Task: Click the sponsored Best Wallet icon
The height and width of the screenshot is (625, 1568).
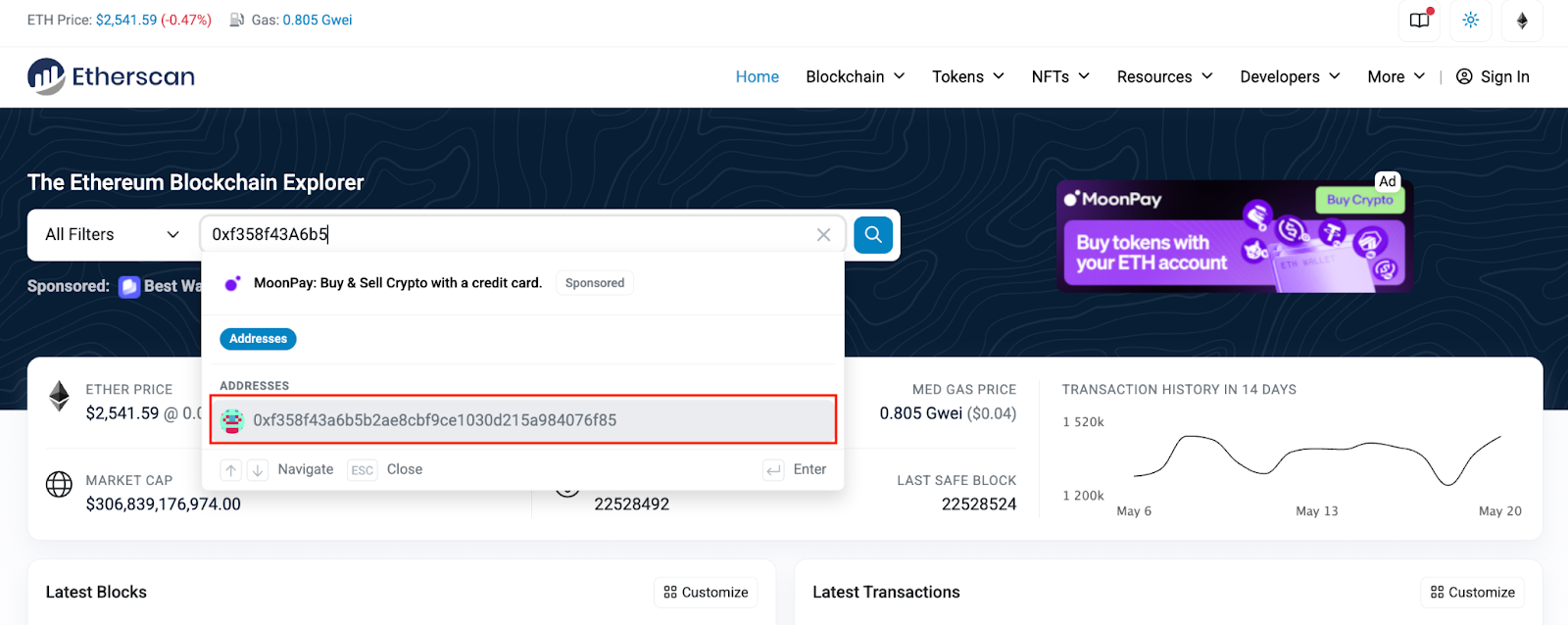Action: pos(129,286)
